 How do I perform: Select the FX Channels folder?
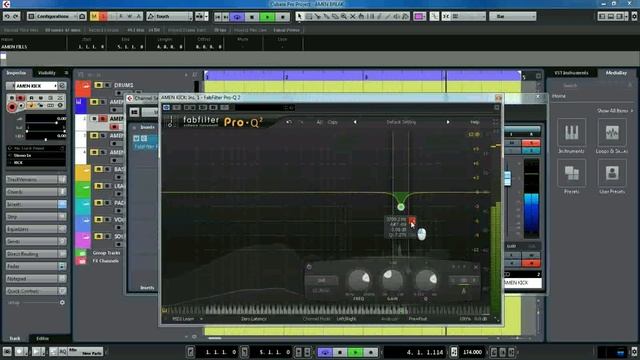[x=106, y=260]
